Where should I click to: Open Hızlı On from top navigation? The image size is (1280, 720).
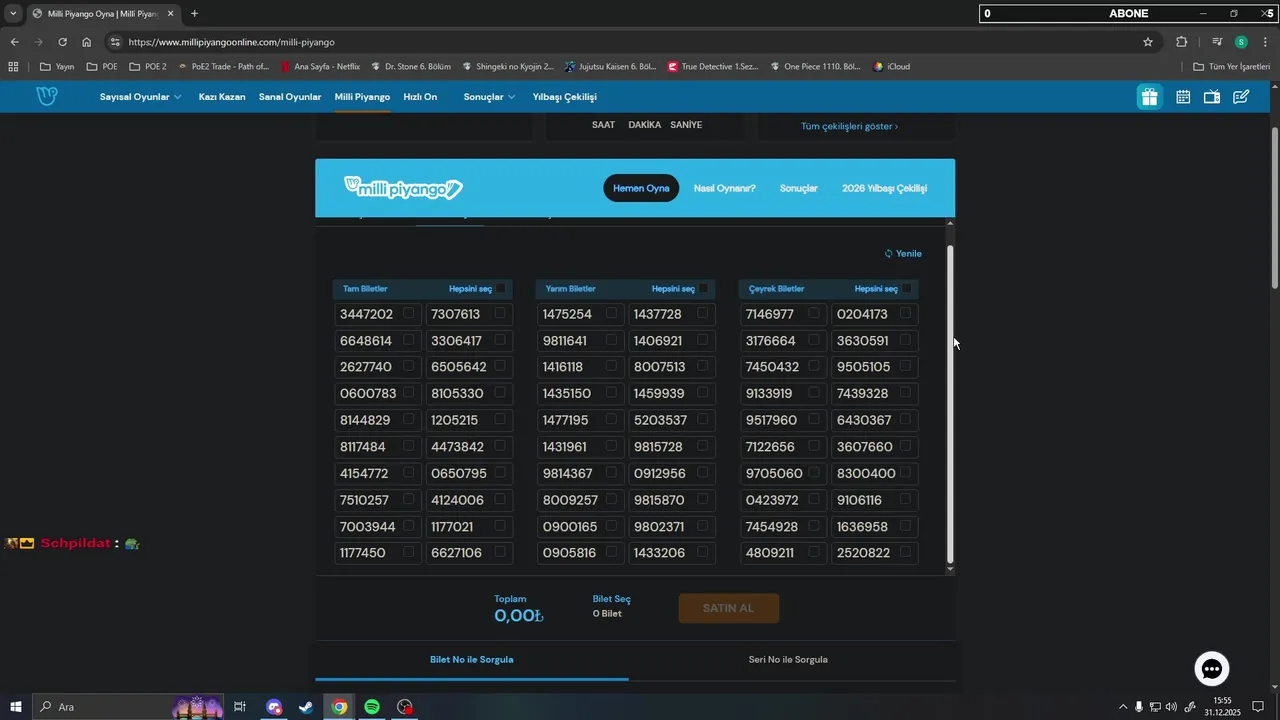pyautogui.click(x=420, y=97)
